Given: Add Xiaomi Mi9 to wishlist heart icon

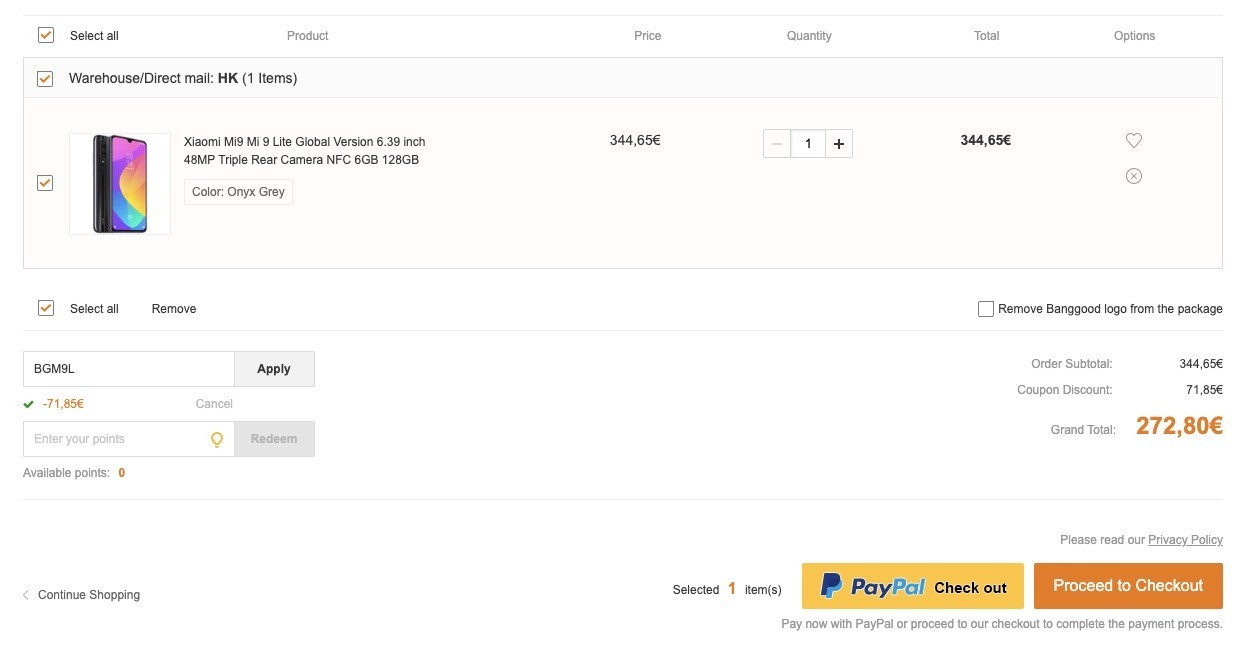Looking at the screenshot, I should coord(1133,141).
